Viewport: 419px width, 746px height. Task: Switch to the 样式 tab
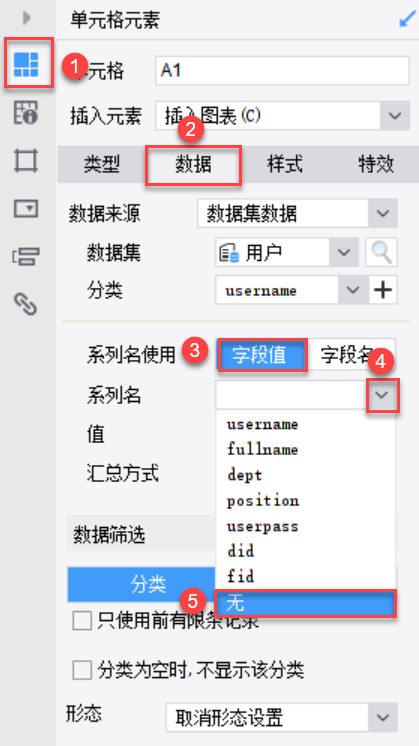click(284, 165)
